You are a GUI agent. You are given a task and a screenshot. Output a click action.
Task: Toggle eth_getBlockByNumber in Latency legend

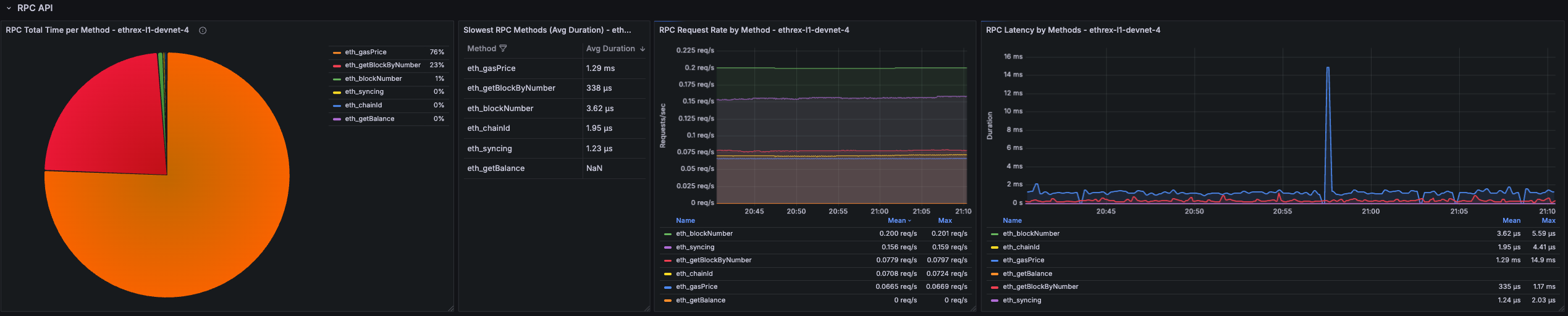coord(1040,286)
